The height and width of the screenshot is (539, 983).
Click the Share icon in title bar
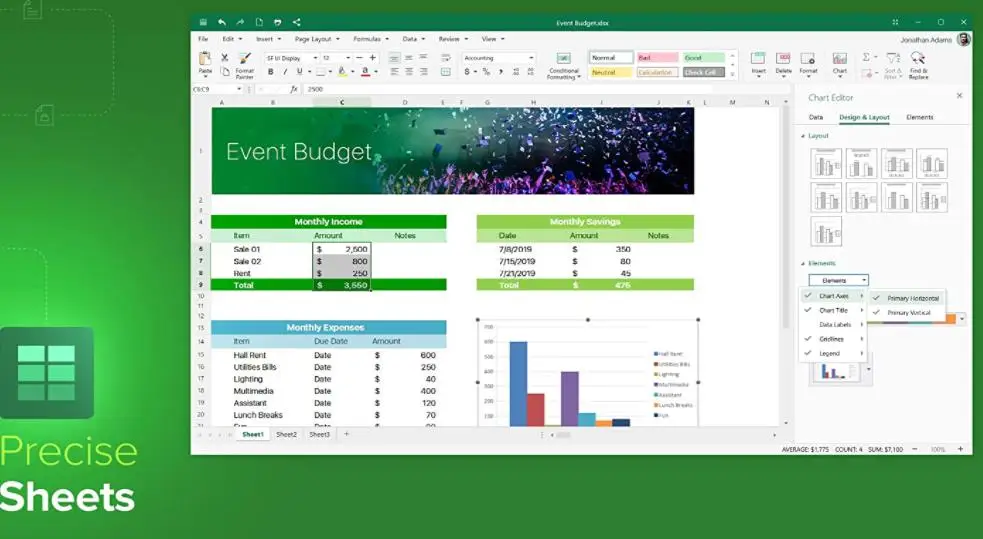(x=297, y=22)
